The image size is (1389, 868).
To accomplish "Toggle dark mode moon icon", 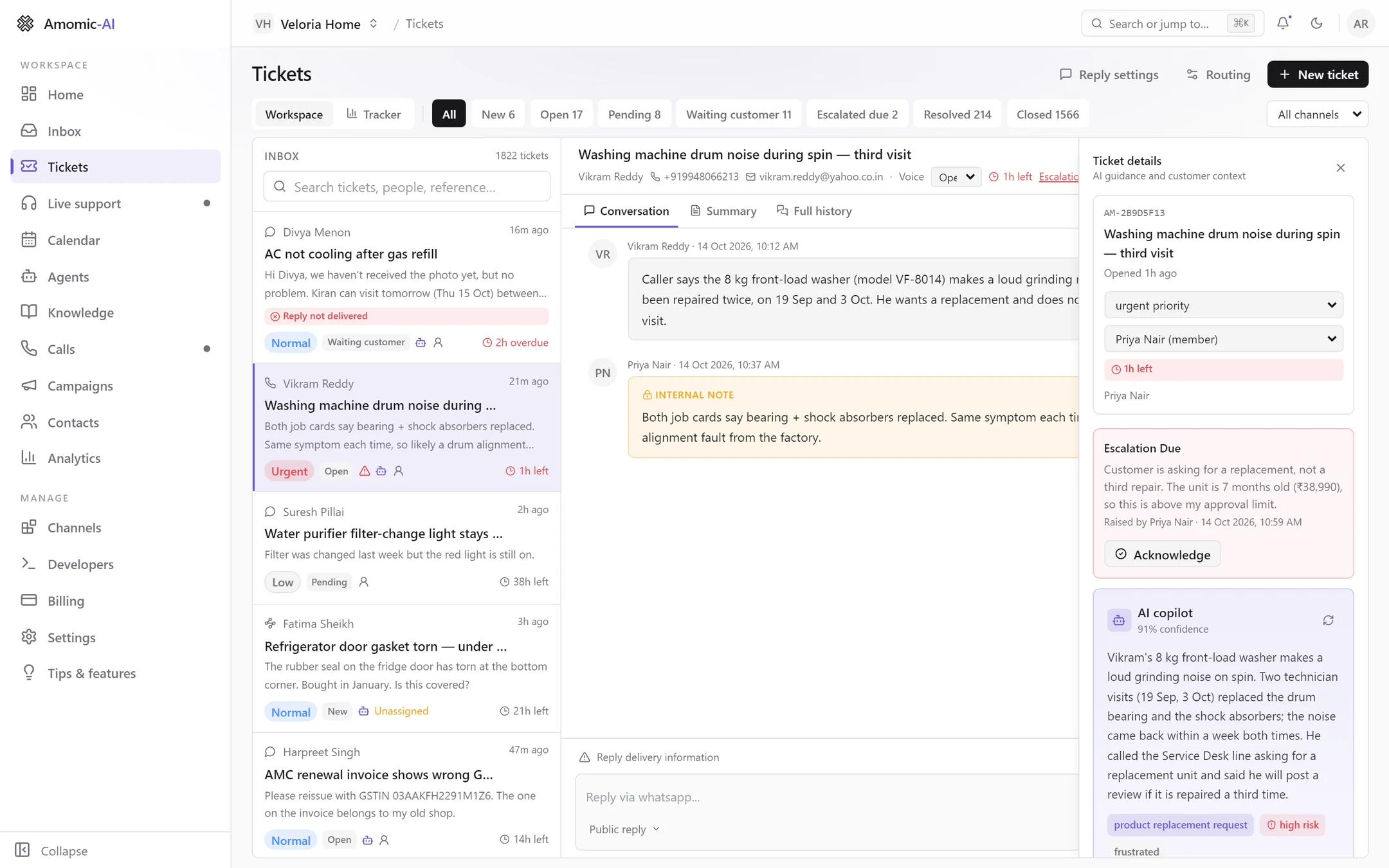I will point(1316,24).
